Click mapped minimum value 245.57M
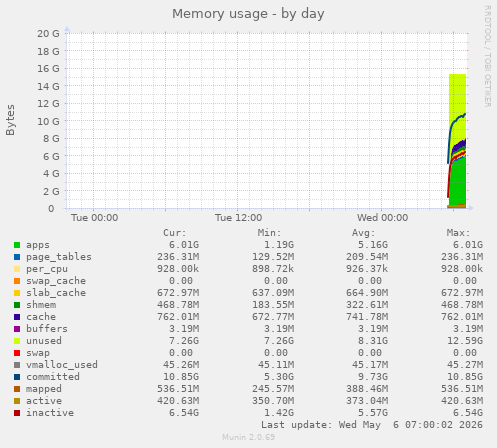This screenshot has height=448, width=497. pos(273,389)
